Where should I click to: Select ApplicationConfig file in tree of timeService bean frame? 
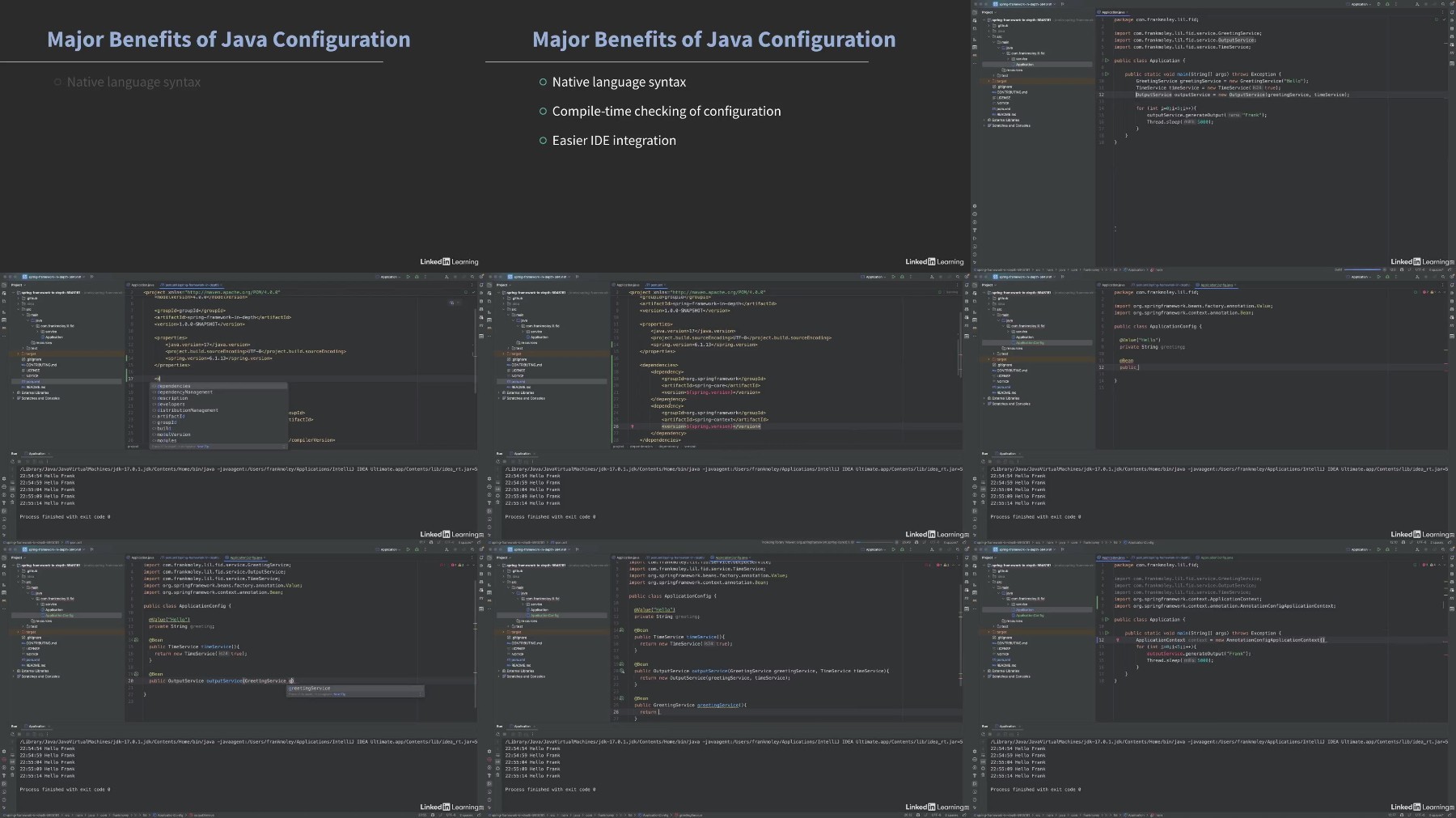point(60,615)
